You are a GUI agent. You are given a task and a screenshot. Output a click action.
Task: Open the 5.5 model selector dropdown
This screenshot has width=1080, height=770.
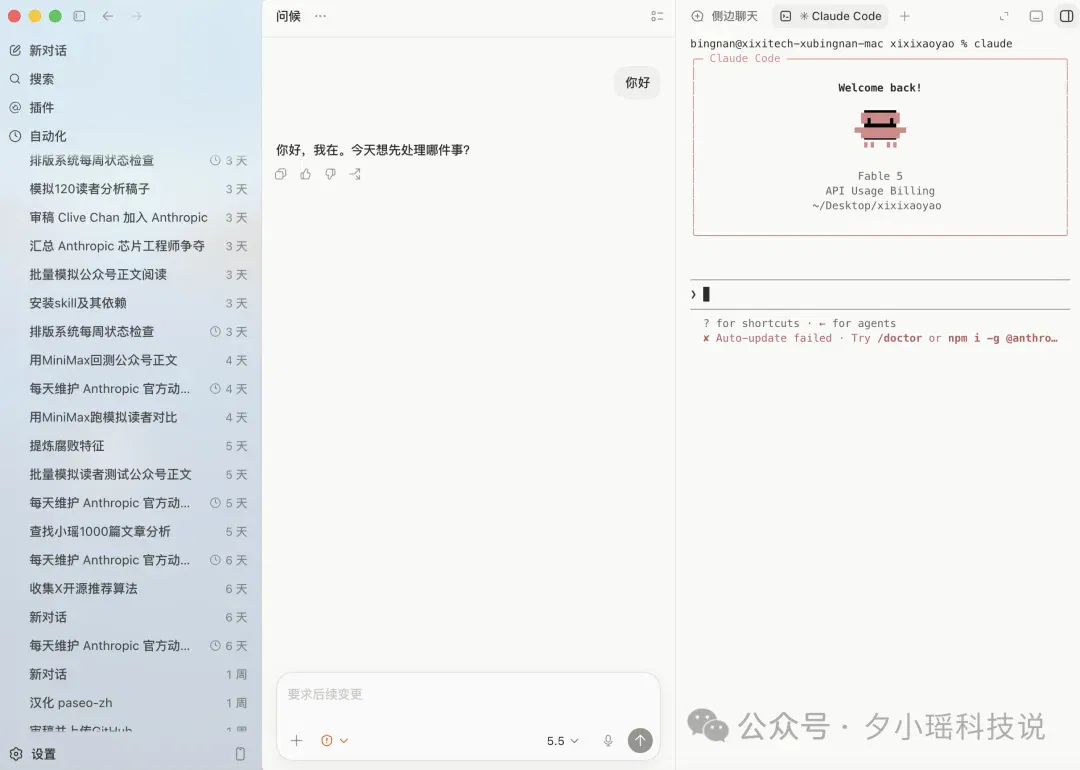click(562, 740)
